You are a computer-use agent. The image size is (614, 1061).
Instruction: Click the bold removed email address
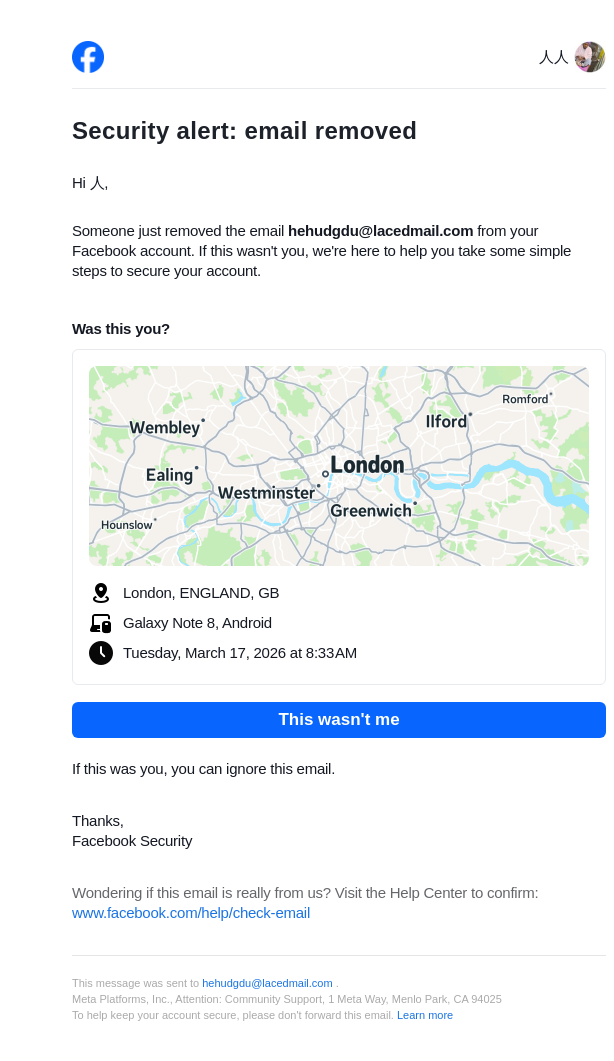coord(380,231)
